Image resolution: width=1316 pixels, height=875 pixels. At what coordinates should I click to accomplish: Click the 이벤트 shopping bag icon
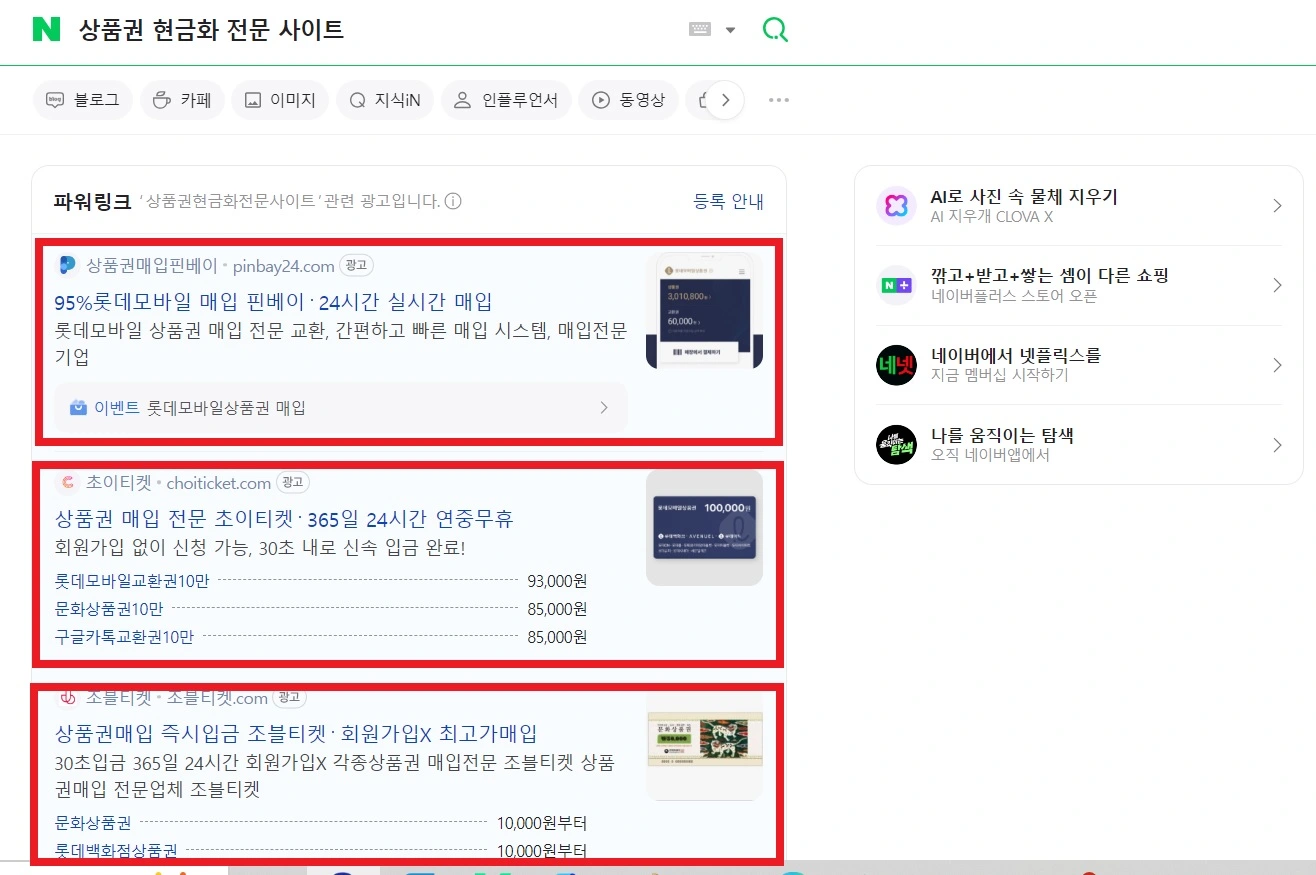pyautogui.click(x=78, y=408)
